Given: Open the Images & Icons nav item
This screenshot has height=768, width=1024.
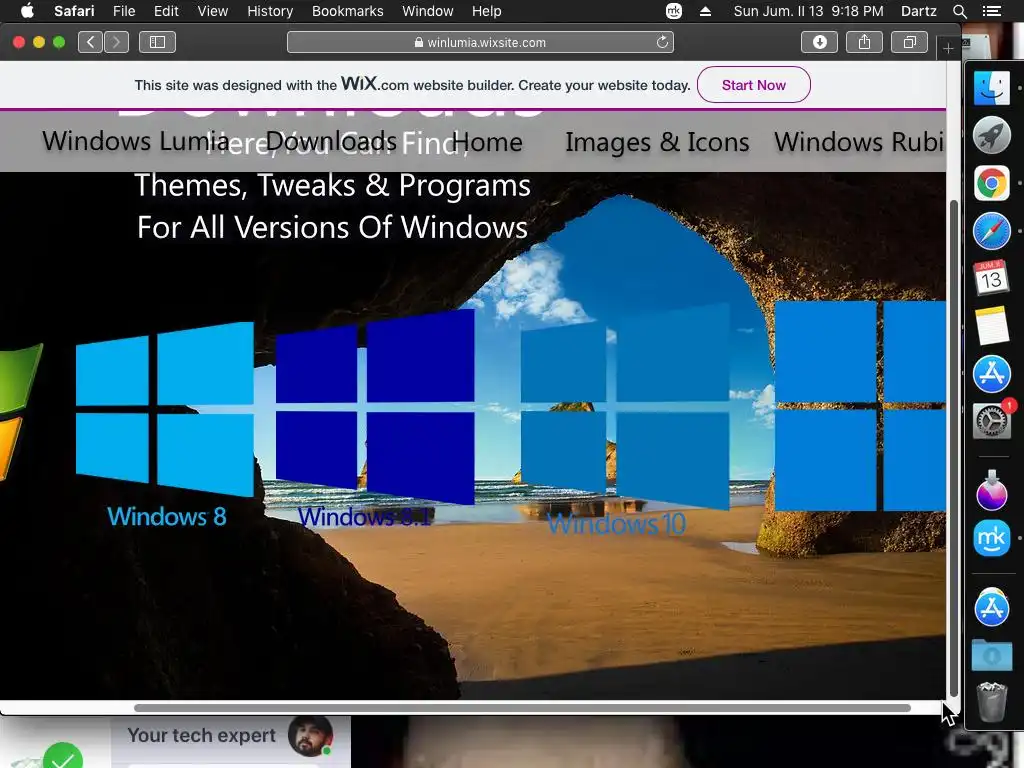Looking at the screenshot, I should coord(657,142).
